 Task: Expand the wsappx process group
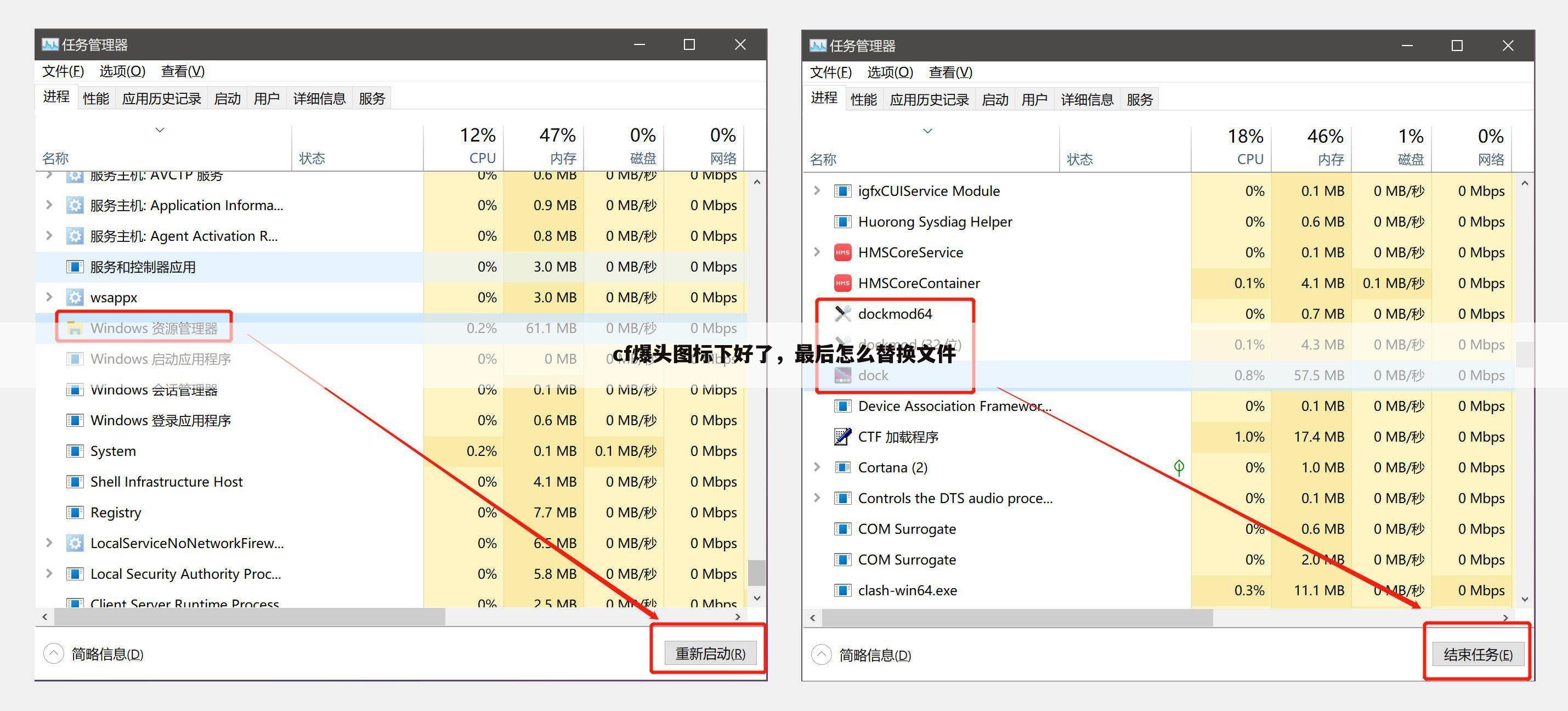point(49,297)
